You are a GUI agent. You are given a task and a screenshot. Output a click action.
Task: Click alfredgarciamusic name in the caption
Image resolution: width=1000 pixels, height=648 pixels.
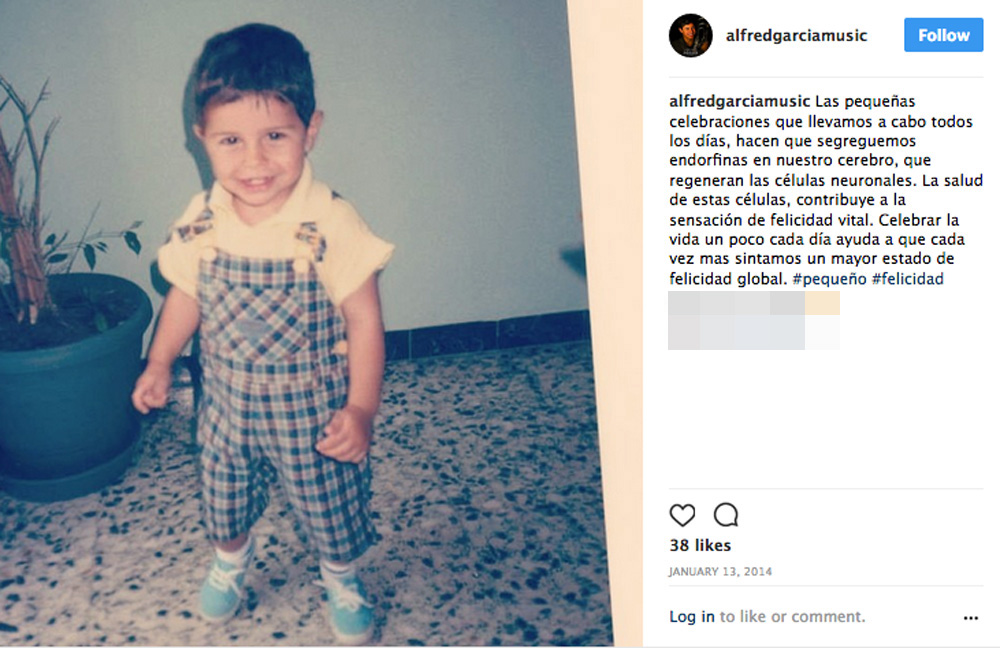coord(739,101)
